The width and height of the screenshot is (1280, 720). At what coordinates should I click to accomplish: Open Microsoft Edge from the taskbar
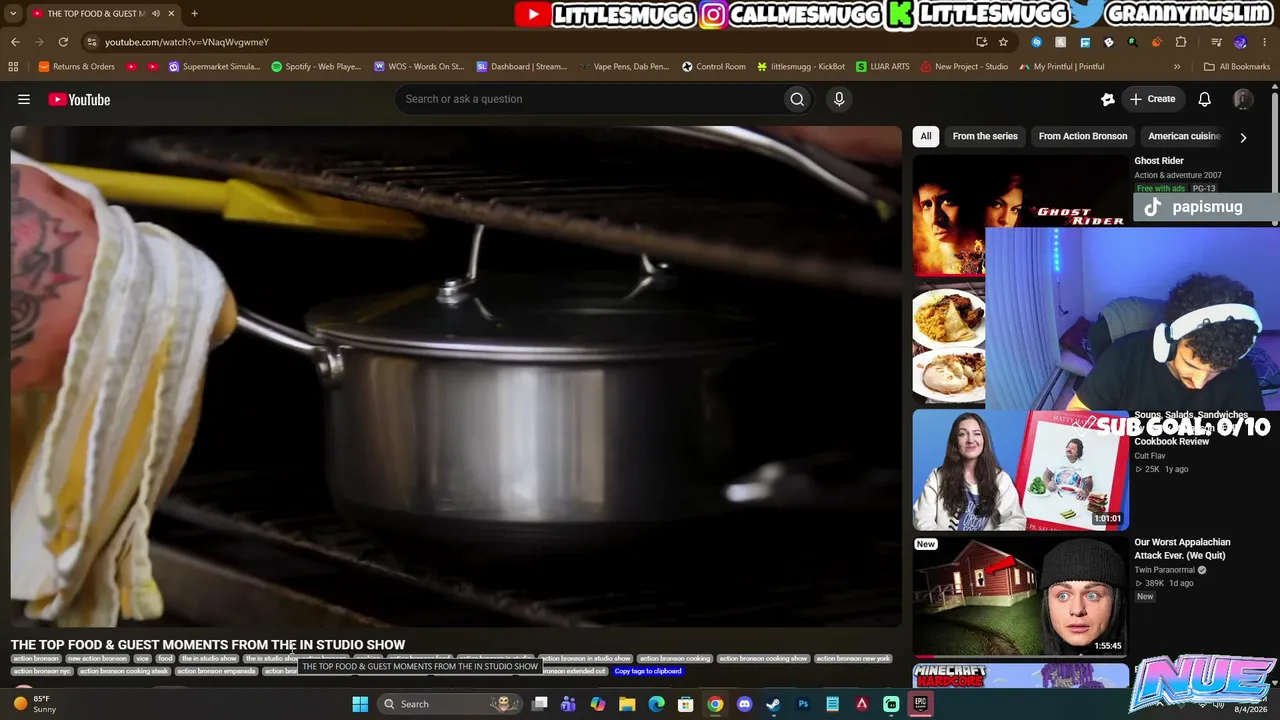656,704
